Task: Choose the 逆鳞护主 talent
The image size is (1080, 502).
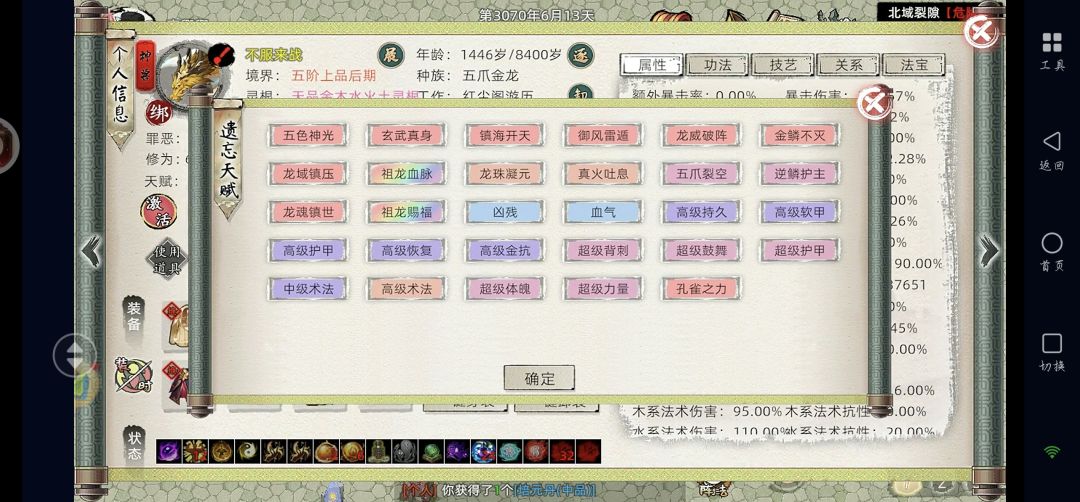Action: pyautogui.click(x=800, y=174)
